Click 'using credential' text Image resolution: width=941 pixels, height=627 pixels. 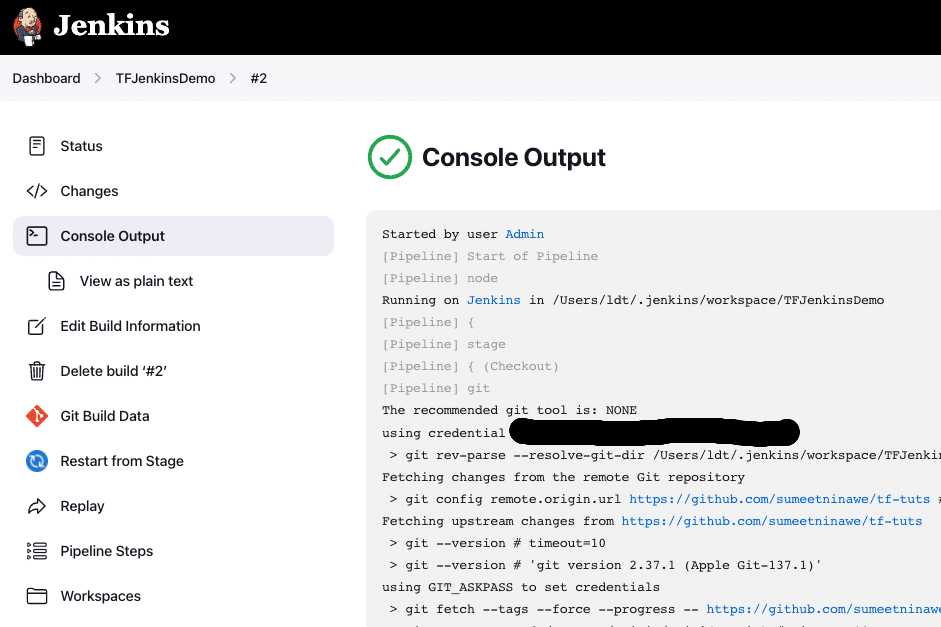(x=443, y=433)
